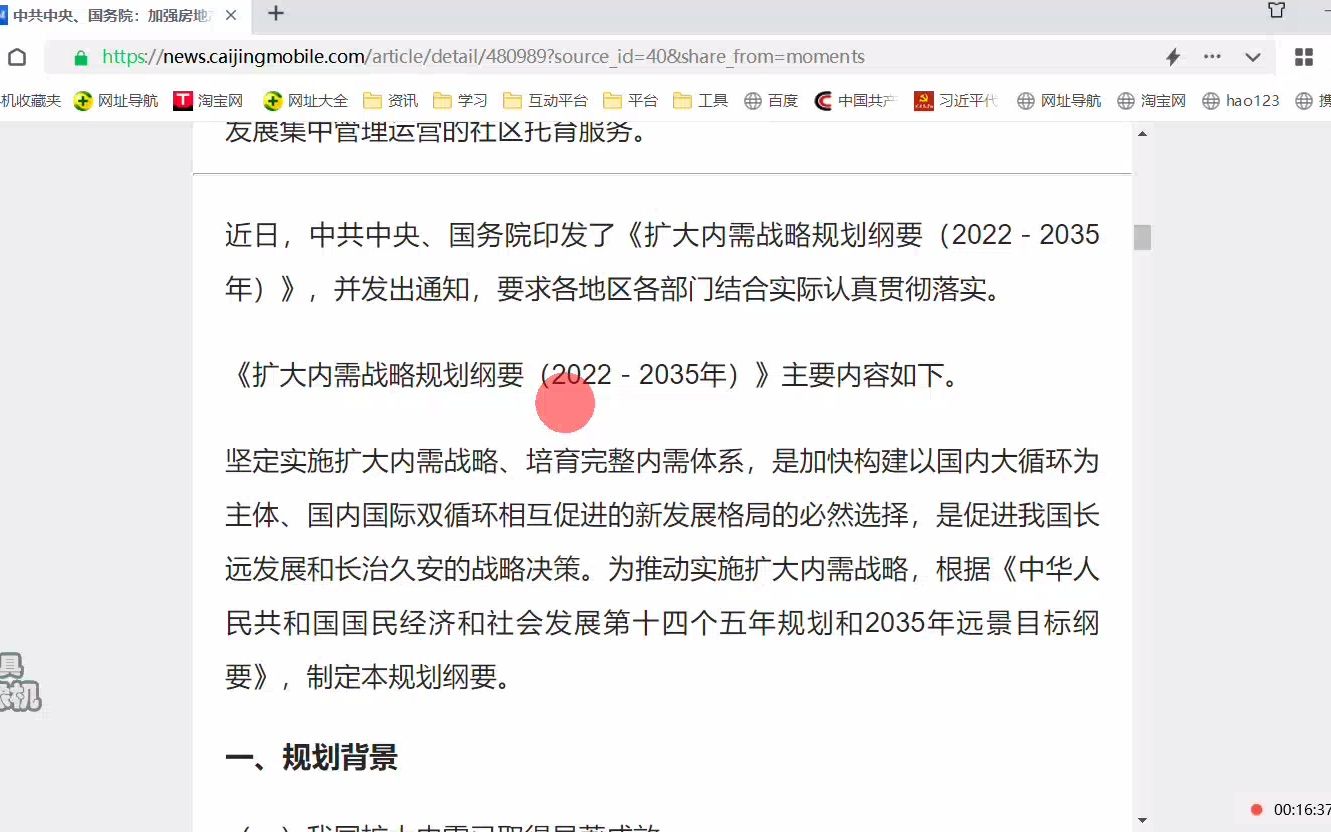Open a new browser tab
Image resolution: width=1331 pixels, height=832 pixels.
point(276,13)
